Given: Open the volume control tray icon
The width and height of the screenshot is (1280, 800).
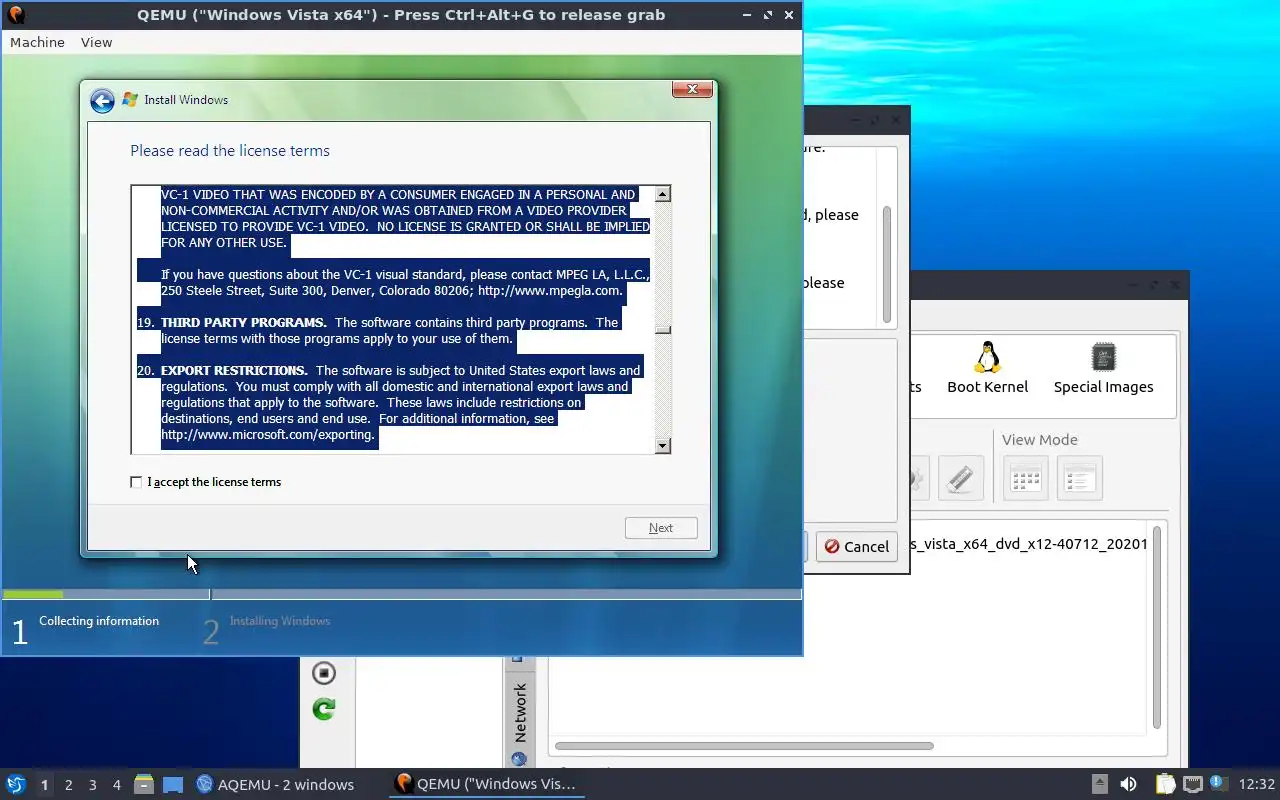Looking at the screenshot, I should click(x=1128, y=784).
